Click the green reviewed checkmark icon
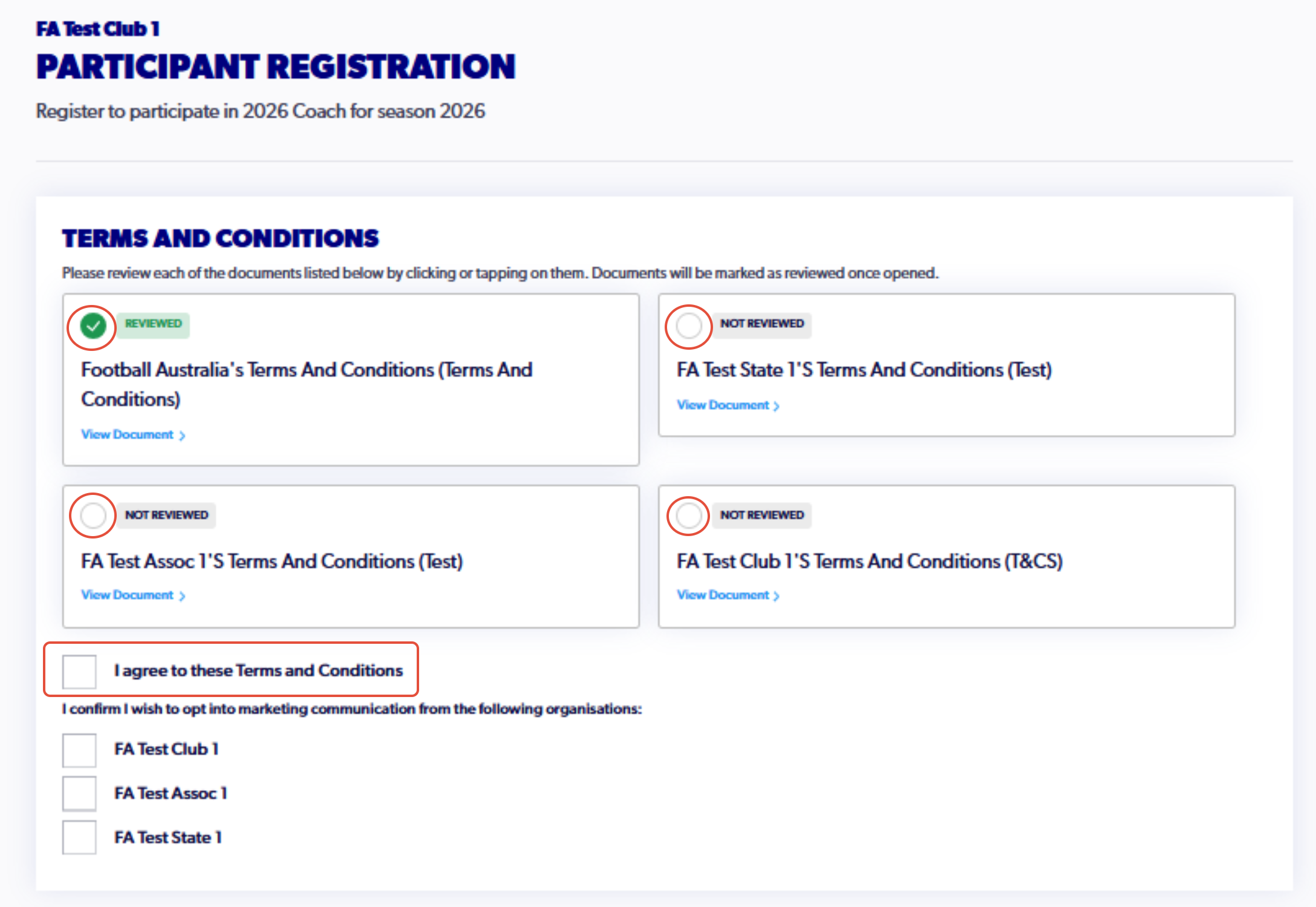This screenshot has width=1316, height=907. point(93,327)
